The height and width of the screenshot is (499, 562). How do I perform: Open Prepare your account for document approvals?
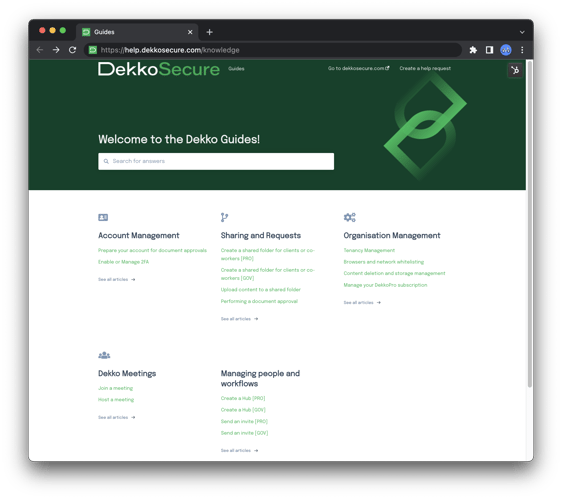[x=152, y=250]
